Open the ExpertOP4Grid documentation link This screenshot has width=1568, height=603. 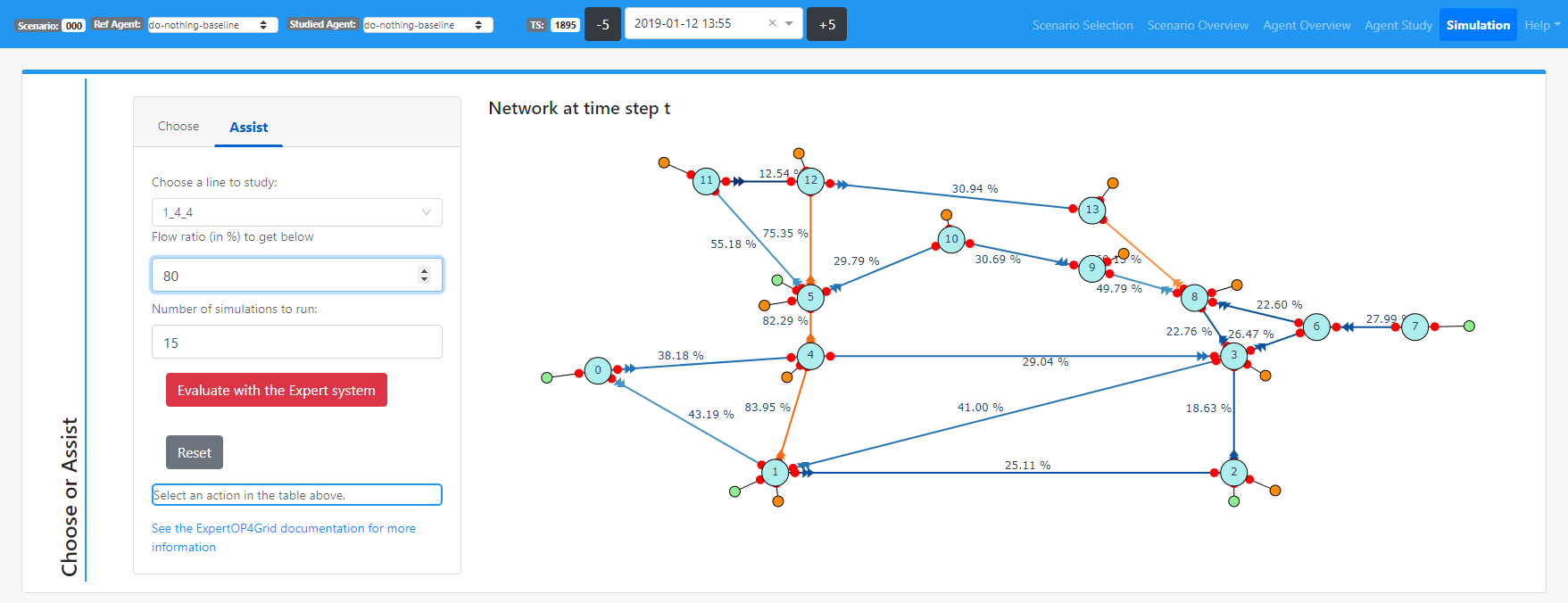point(284,538)
